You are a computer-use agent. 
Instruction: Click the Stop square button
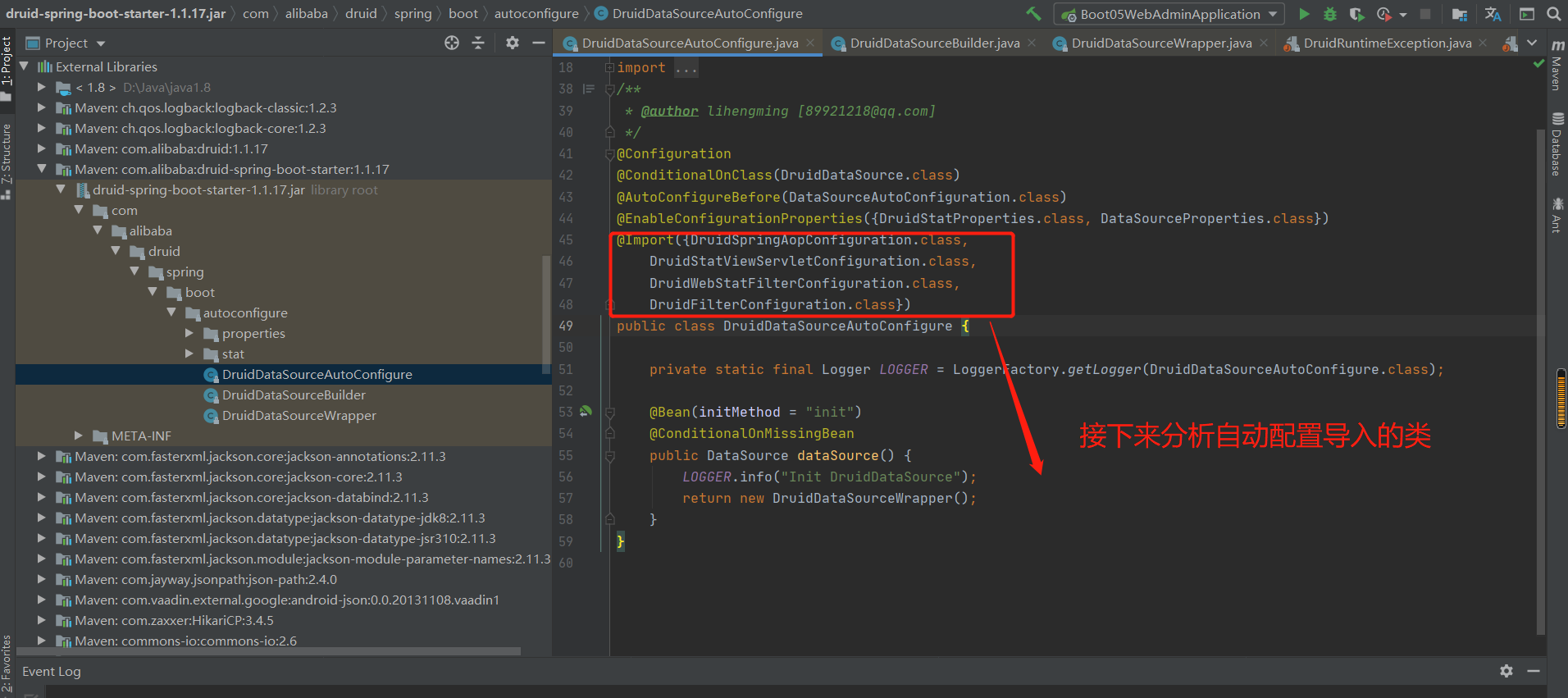[1425, 14]
